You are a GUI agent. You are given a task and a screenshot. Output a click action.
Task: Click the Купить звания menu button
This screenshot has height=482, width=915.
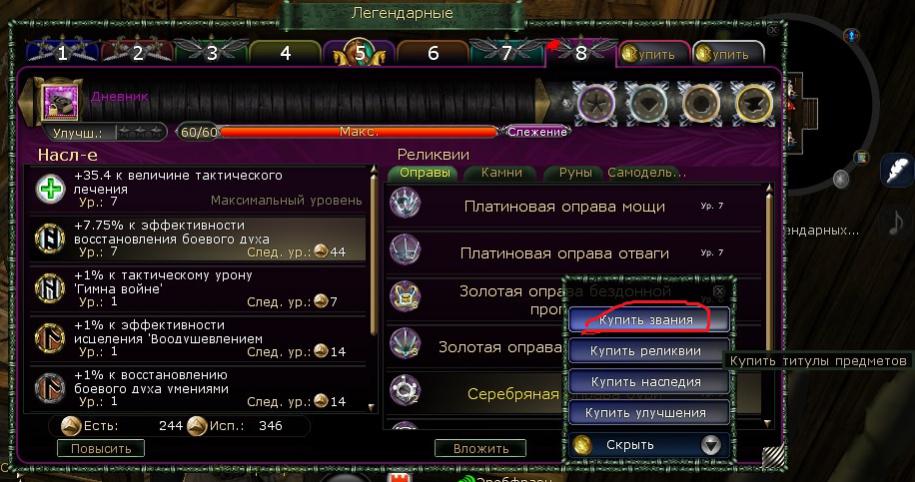point(648,320)
